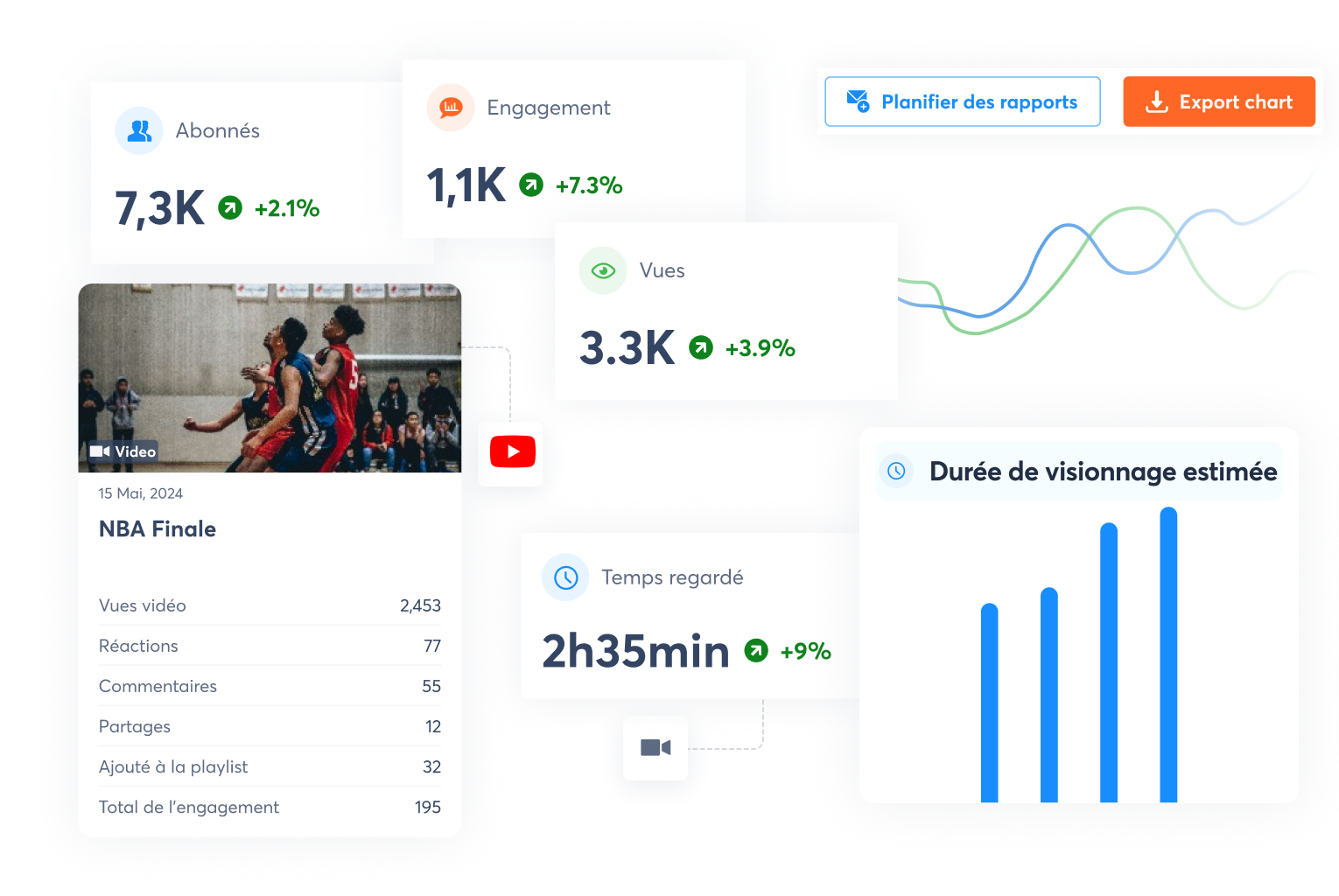The height and width of the screenshot is (896, 1339).
Task: Select the Vues vidéo row
Action: click(x=270, y=605)
